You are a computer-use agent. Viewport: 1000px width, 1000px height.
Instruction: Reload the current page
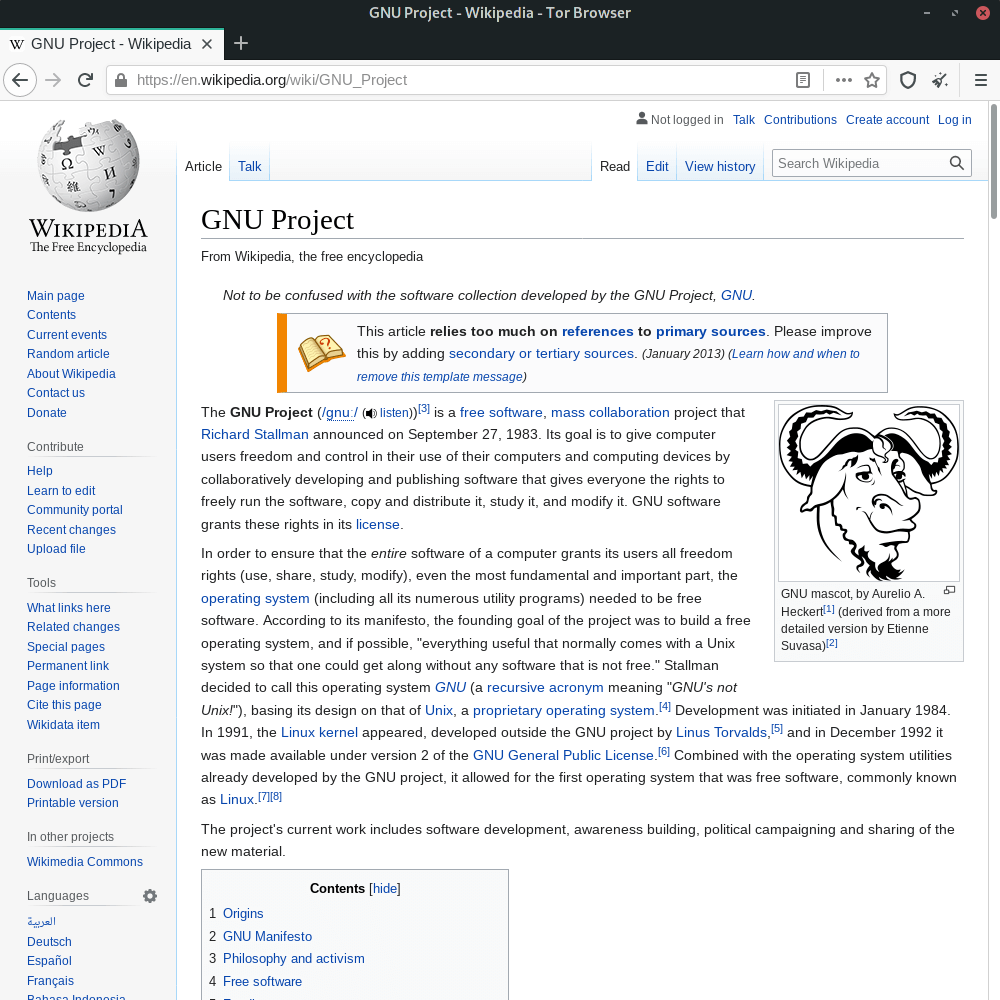(85, 80)
